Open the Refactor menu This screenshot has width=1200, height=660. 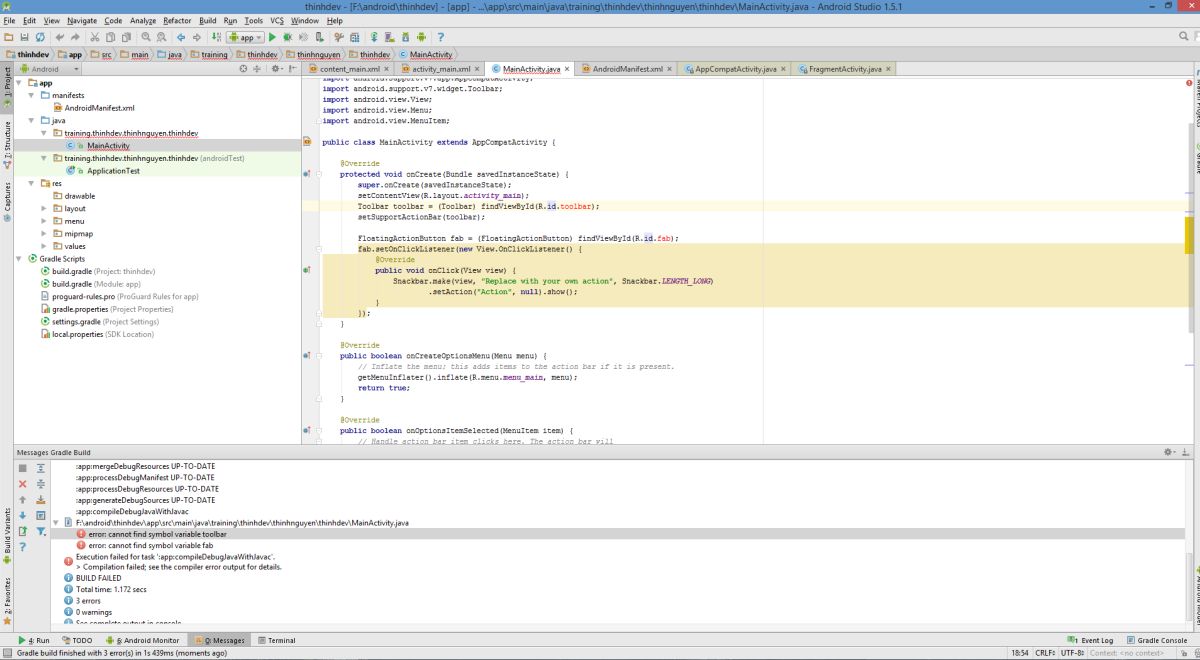point(177,20)
